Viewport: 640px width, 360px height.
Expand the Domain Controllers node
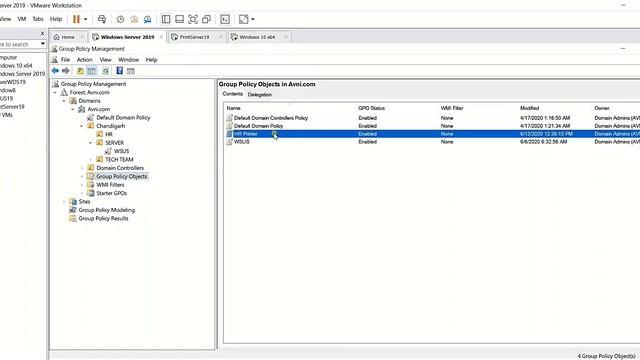(82, 168)
